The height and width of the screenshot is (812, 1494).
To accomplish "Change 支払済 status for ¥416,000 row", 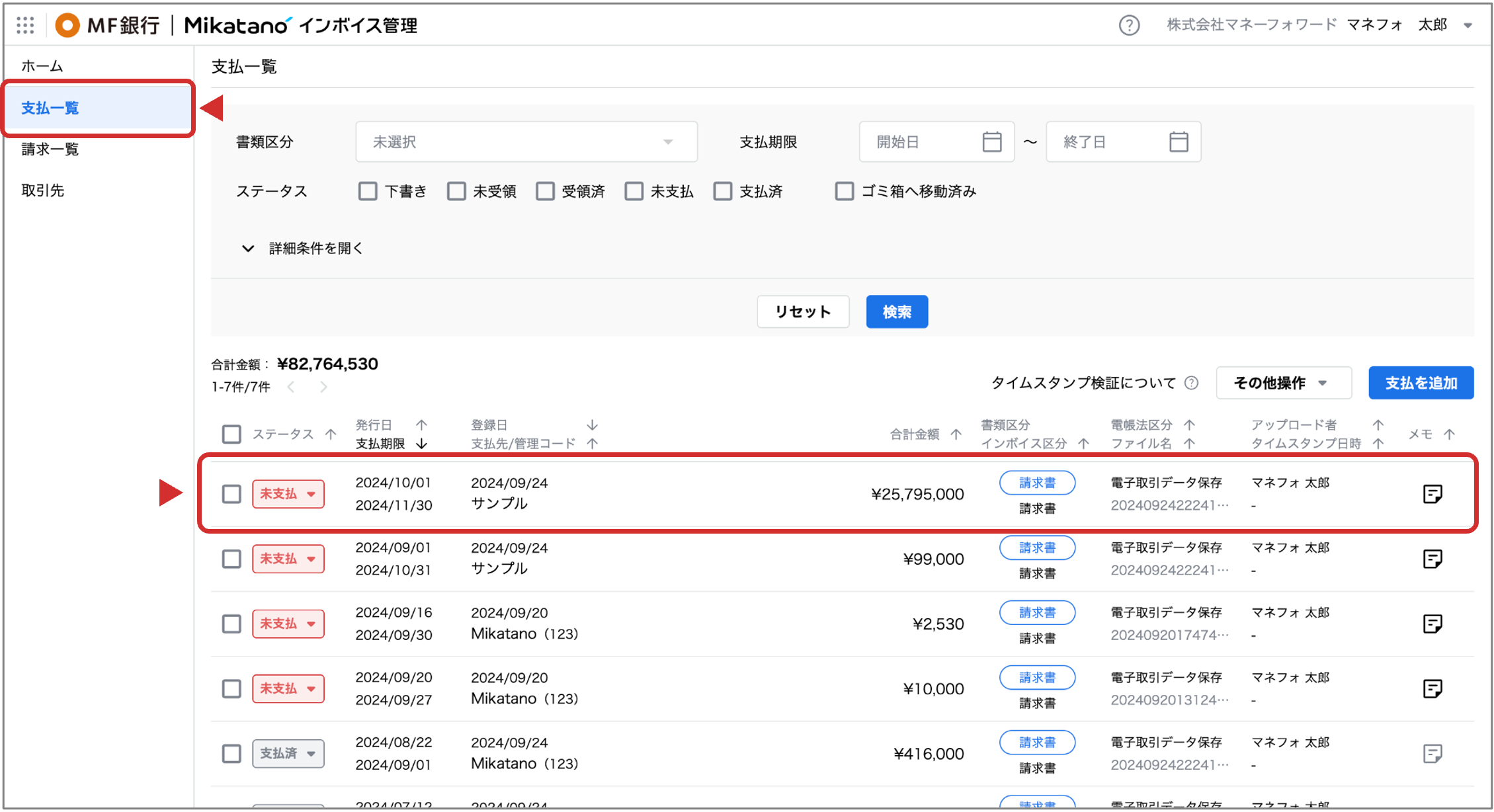I will coord(288,753).
